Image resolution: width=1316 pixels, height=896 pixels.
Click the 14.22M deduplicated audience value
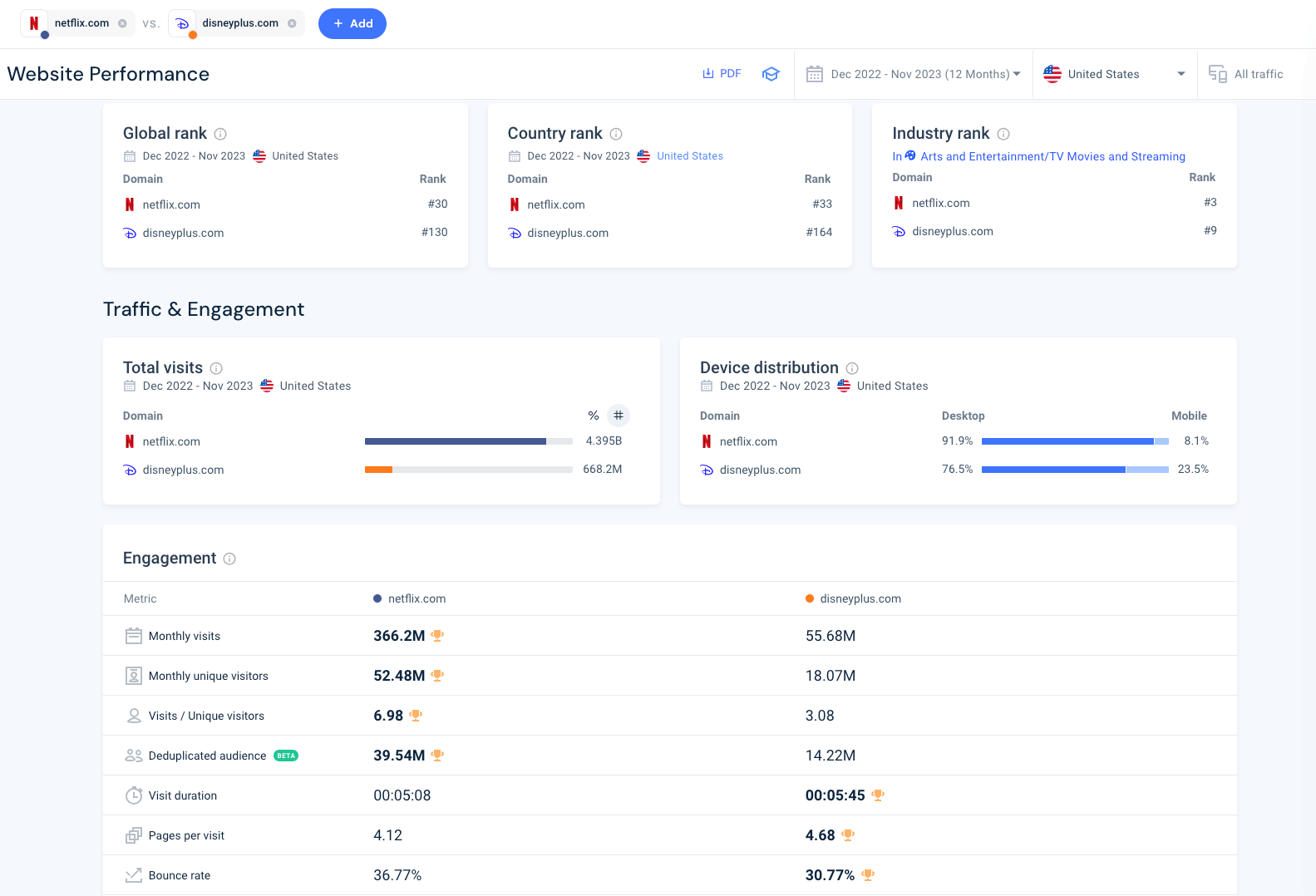pyautogui.click(x=831, y=756)
